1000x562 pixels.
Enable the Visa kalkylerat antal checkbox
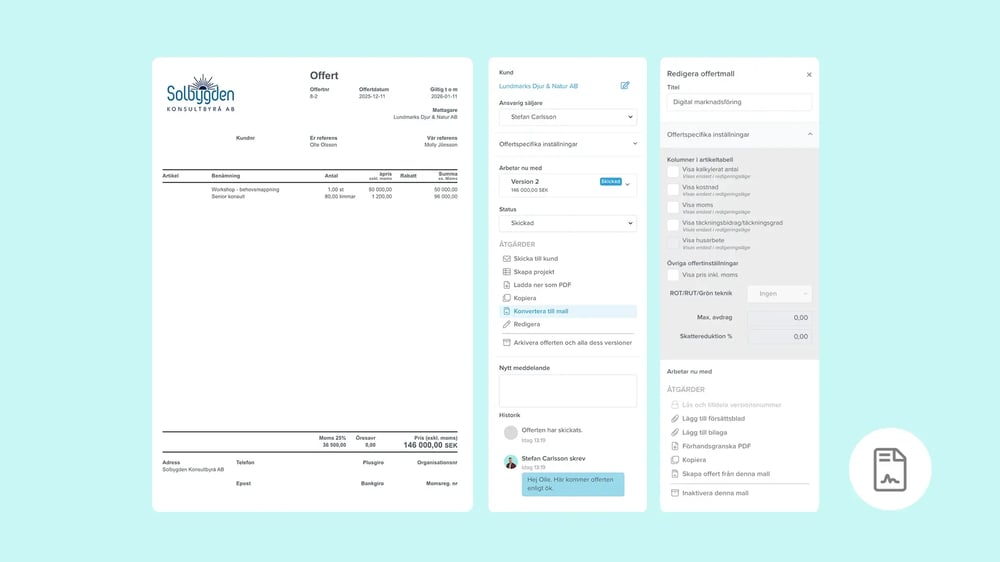[673, 172]
